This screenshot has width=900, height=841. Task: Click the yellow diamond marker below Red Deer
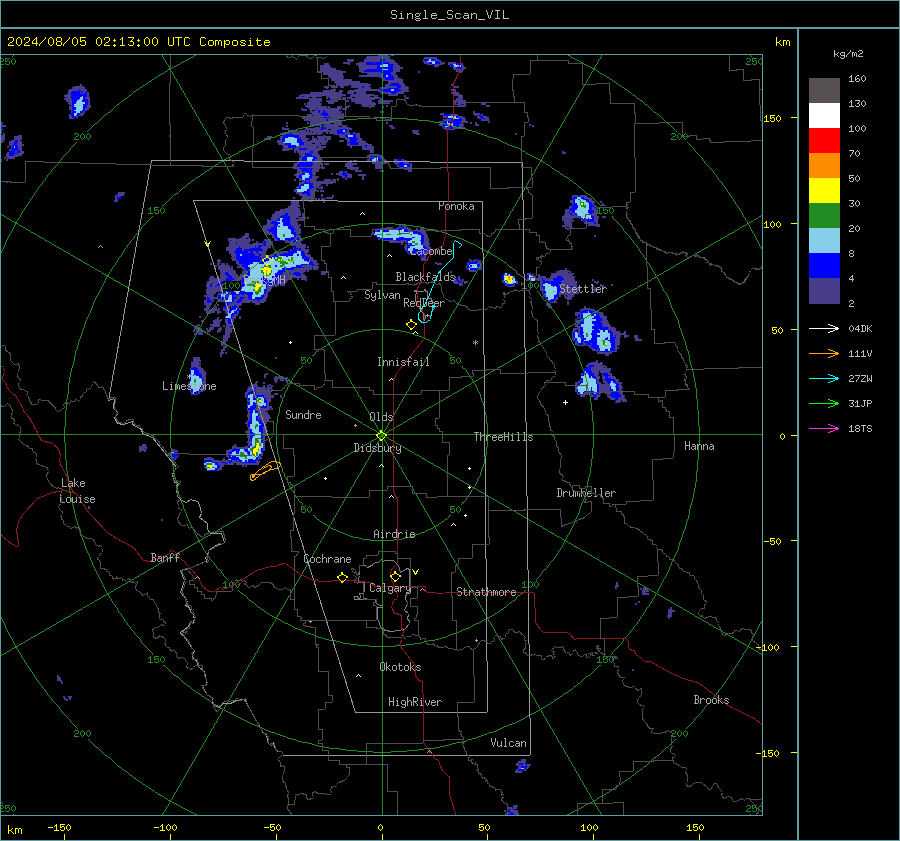click(x=411, y=325)
